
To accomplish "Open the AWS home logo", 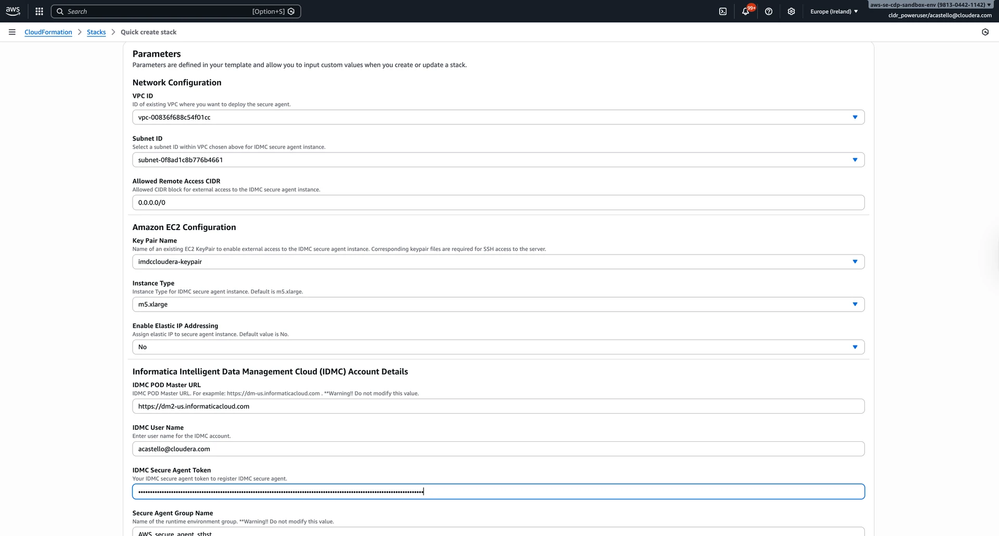I will click(x=13, y=11).
